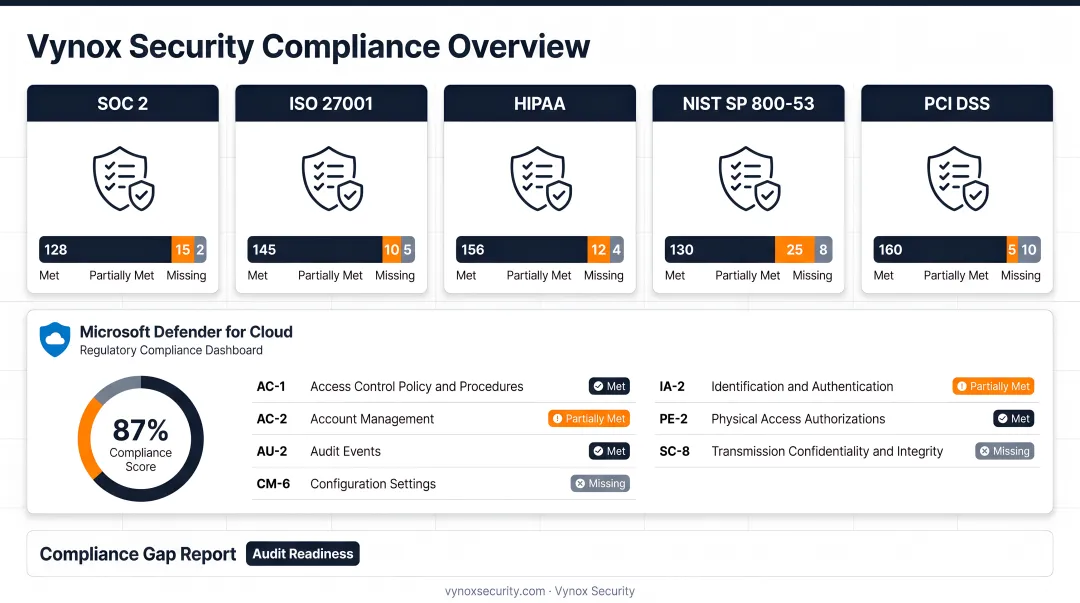This screenshot has height=603, width=1080.
Task: Click HIPAA partially met segment 12
Action: [x=599, y=249]
